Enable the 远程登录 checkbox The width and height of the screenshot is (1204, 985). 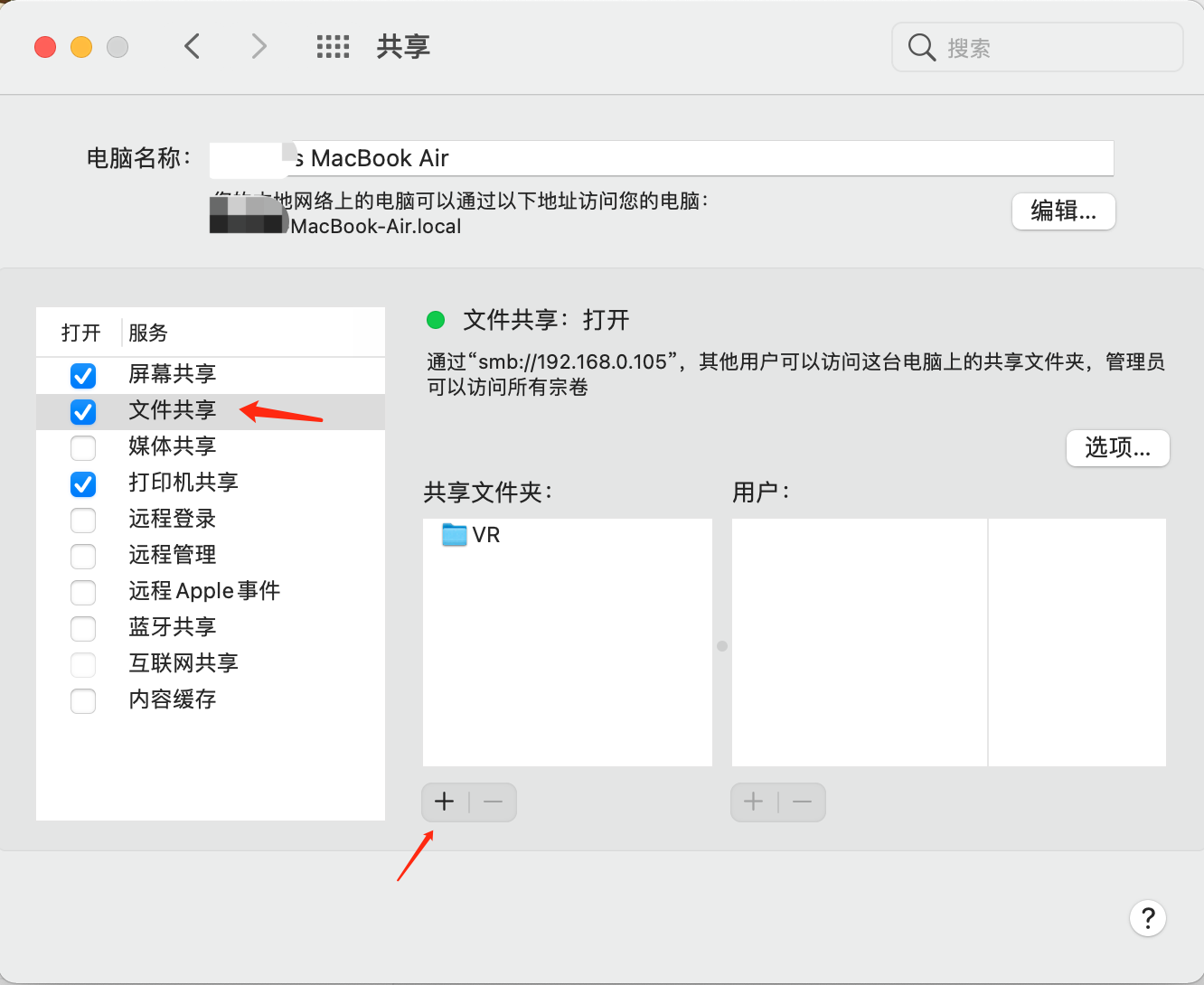click(x=83, y=520)
